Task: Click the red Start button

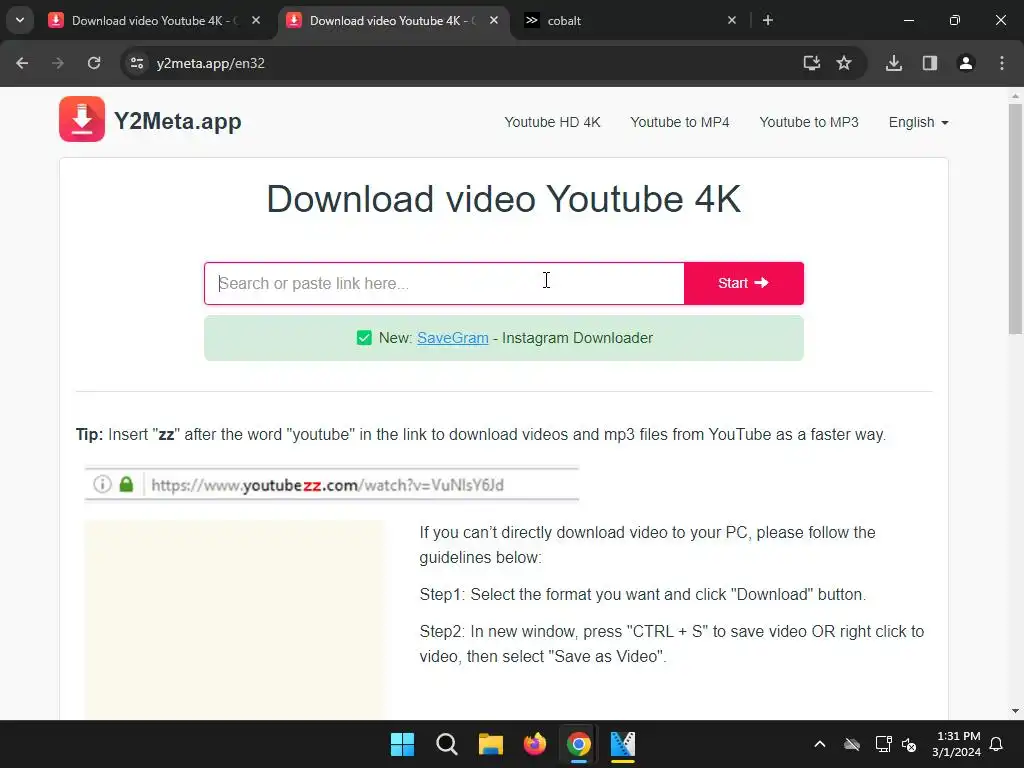Action: [x=744, y=283]
